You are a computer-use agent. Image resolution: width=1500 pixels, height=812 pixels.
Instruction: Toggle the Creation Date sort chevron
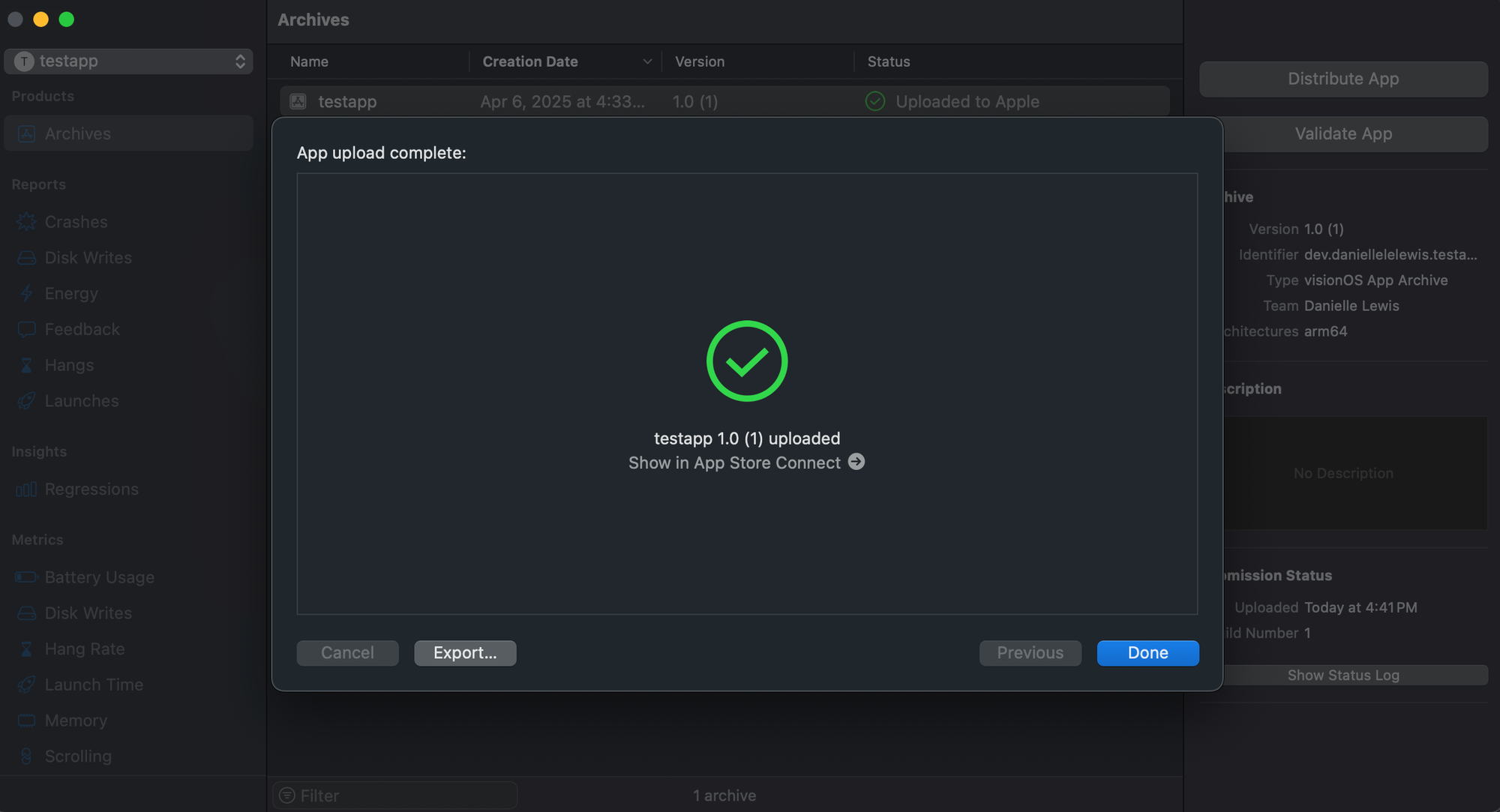coord(647,61)
